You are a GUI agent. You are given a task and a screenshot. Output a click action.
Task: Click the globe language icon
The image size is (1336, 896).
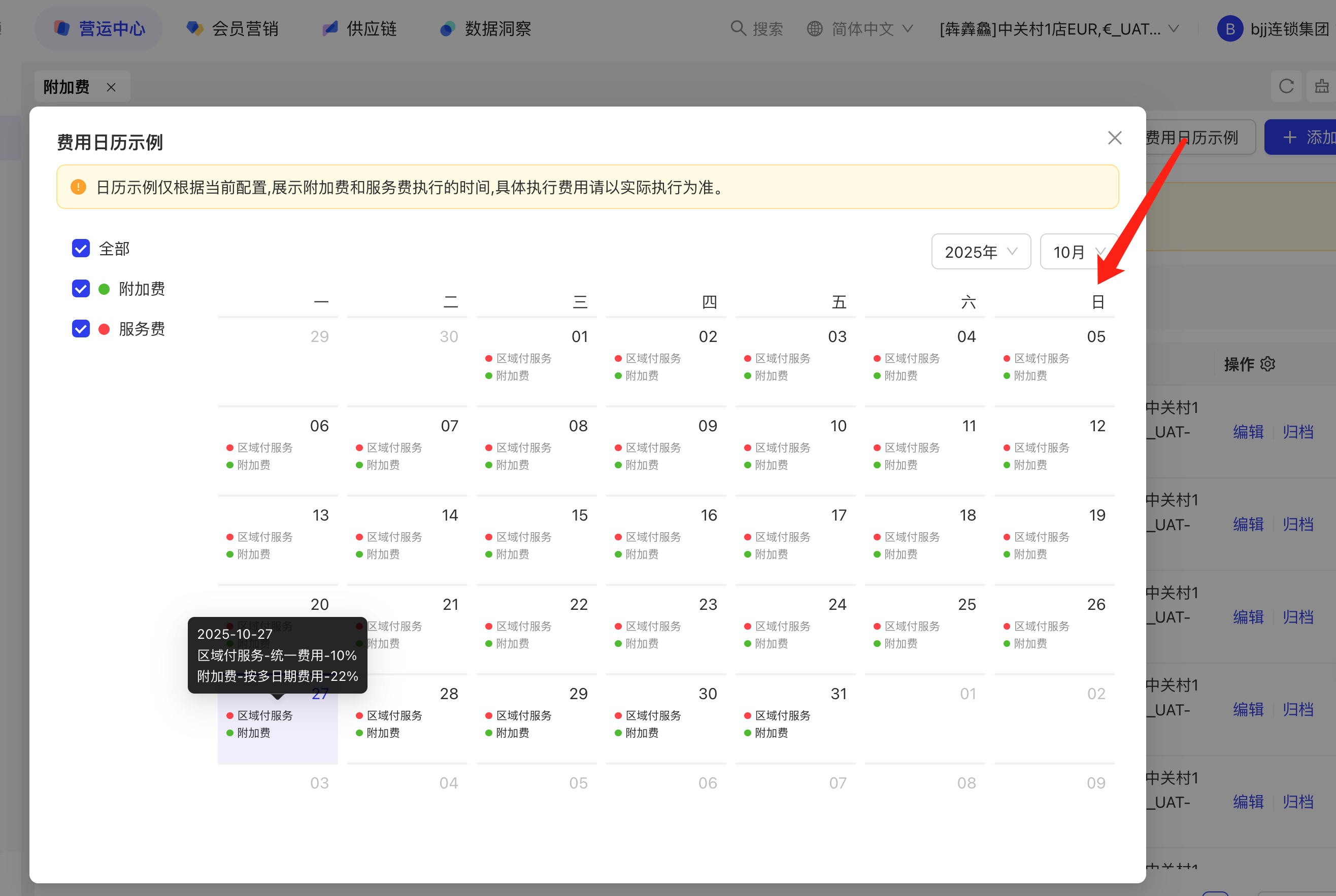[814, 28]
